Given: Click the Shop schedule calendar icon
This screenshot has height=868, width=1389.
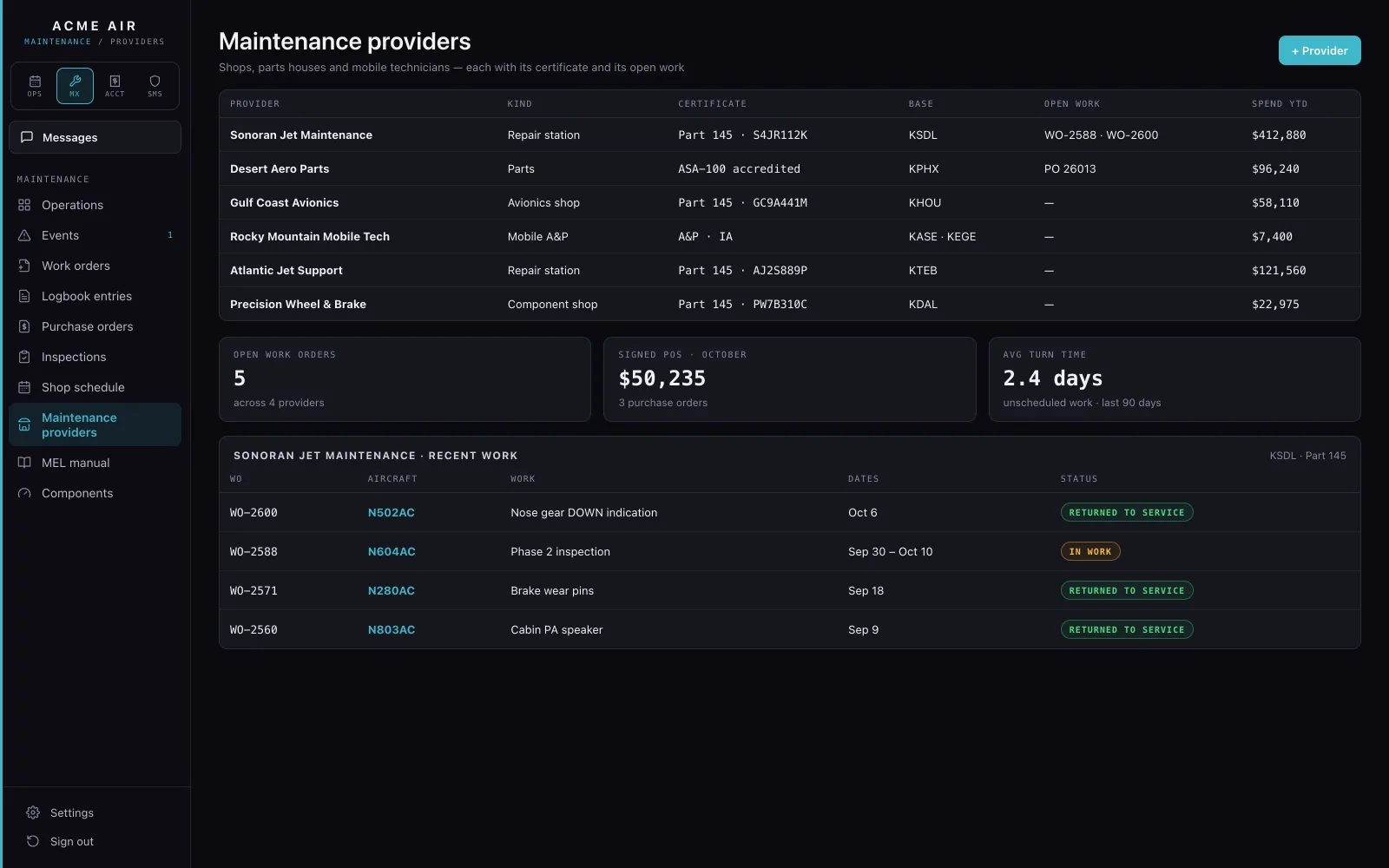Looking at the screenshot, I should 24,387.
